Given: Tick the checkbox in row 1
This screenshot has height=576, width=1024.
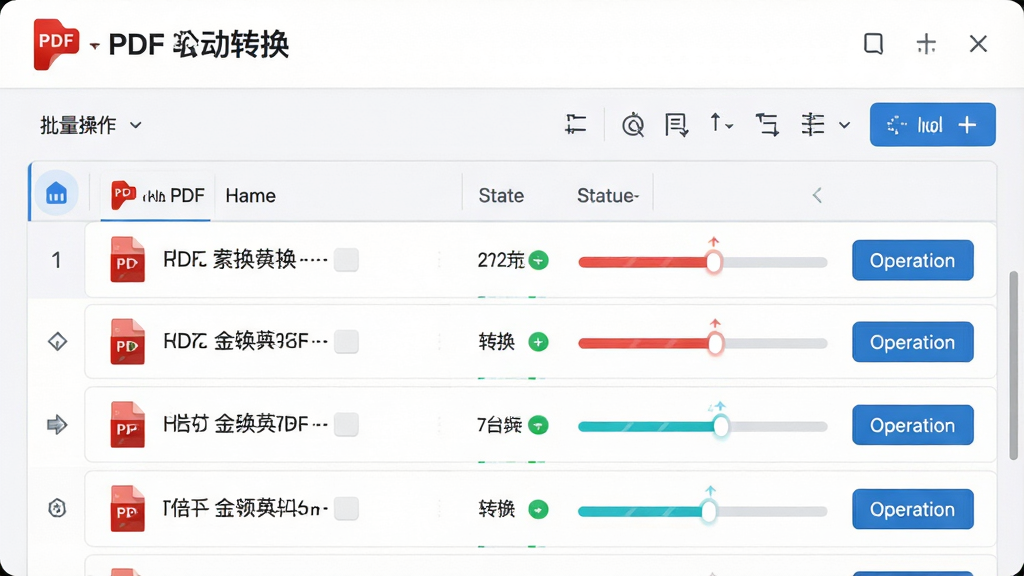Looking at the screenshot, I should pos(346,260).
